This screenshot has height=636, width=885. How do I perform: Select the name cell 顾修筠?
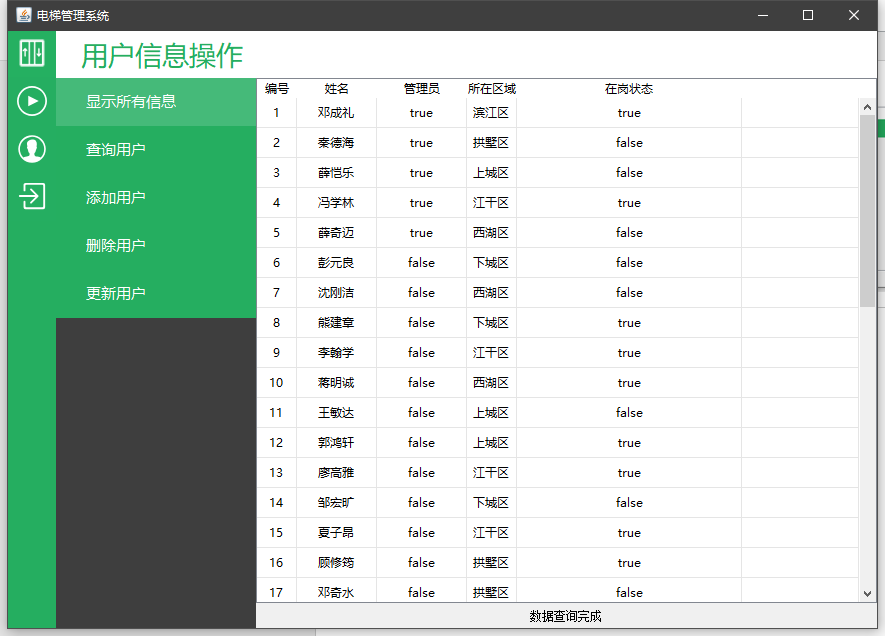(336, 563)
